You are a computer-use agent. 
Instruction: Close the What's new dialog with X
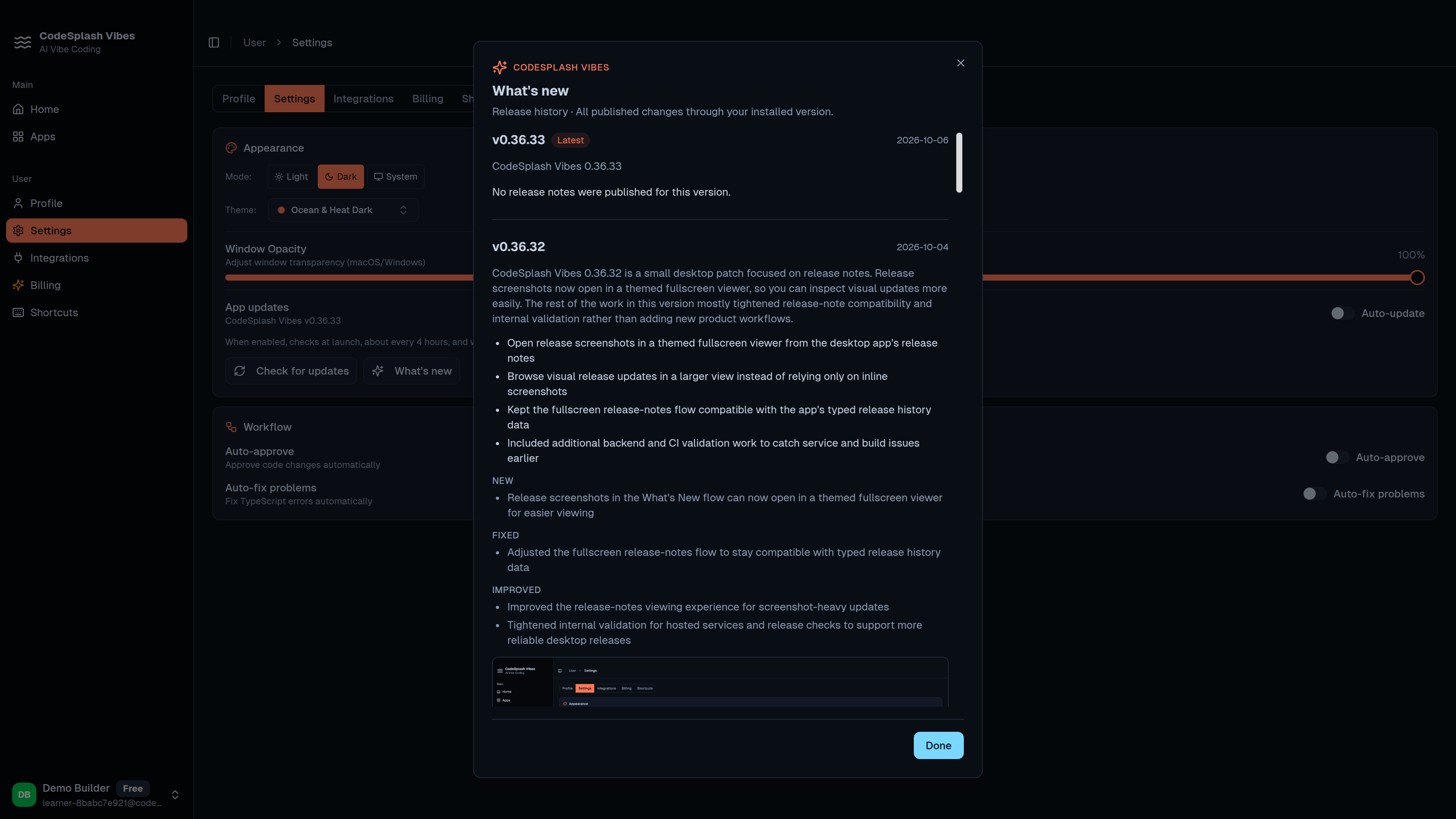[x=960, y=63]
